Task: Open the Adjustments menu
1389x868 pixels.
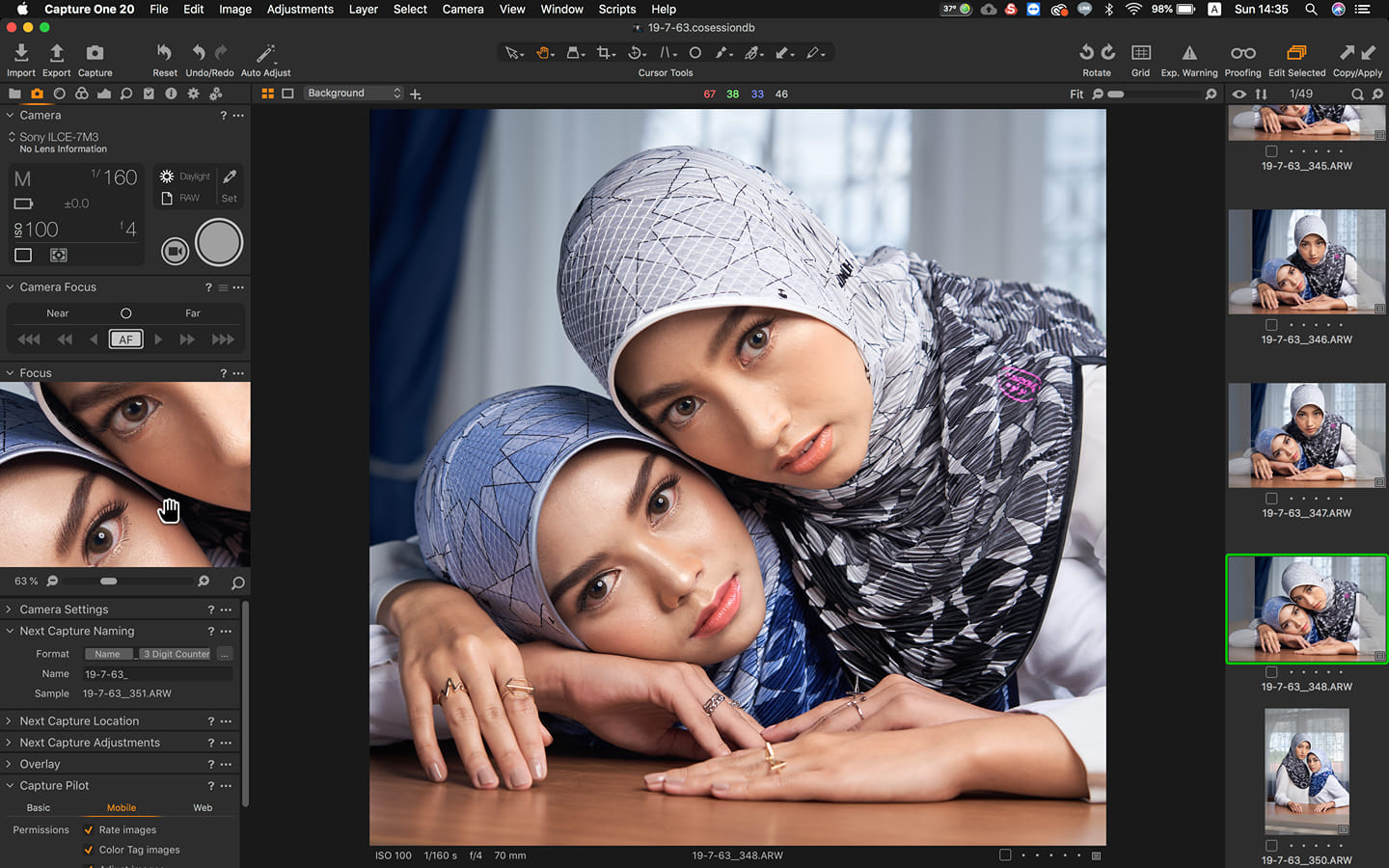Action: 300,9
